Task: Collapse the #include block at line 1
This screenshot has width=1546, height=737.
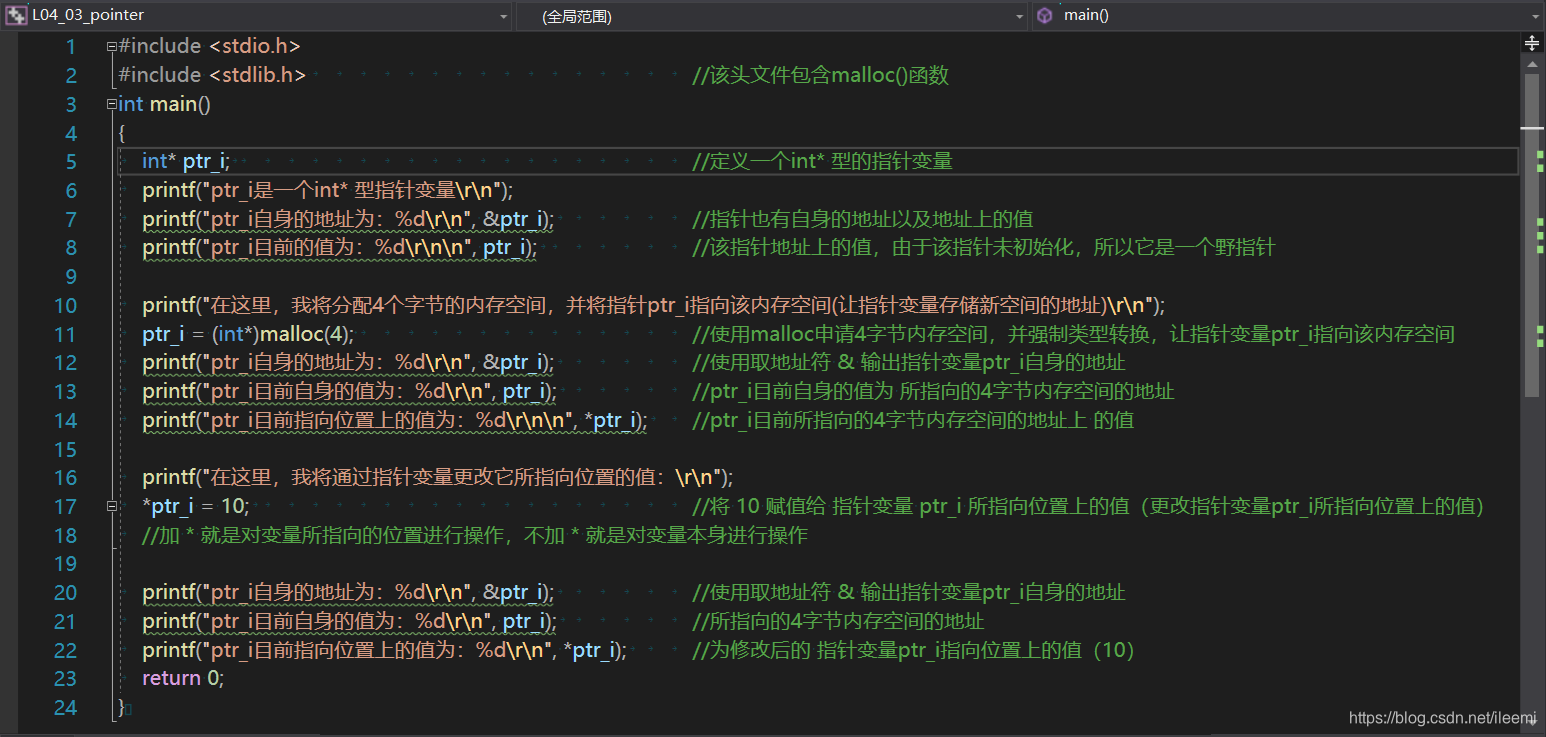Action: click(x=111, y=46)
